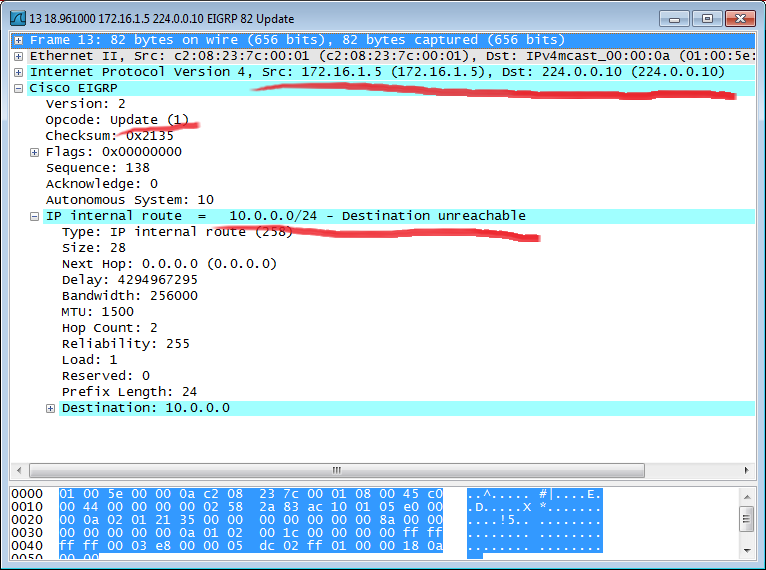
Task: Click hex bytes at offset 0030
Action: pyautogui.click(x=251, y=533)
